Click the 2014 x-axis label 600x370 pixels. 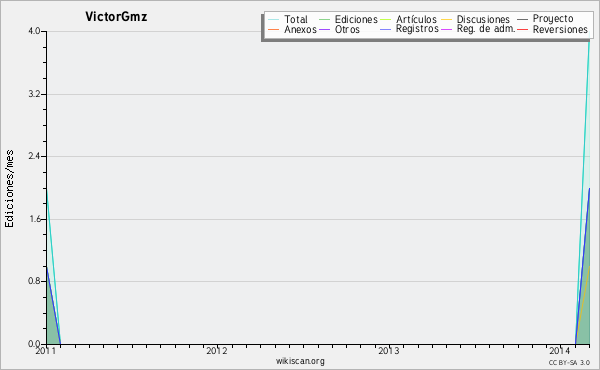[x=560, y=350]
